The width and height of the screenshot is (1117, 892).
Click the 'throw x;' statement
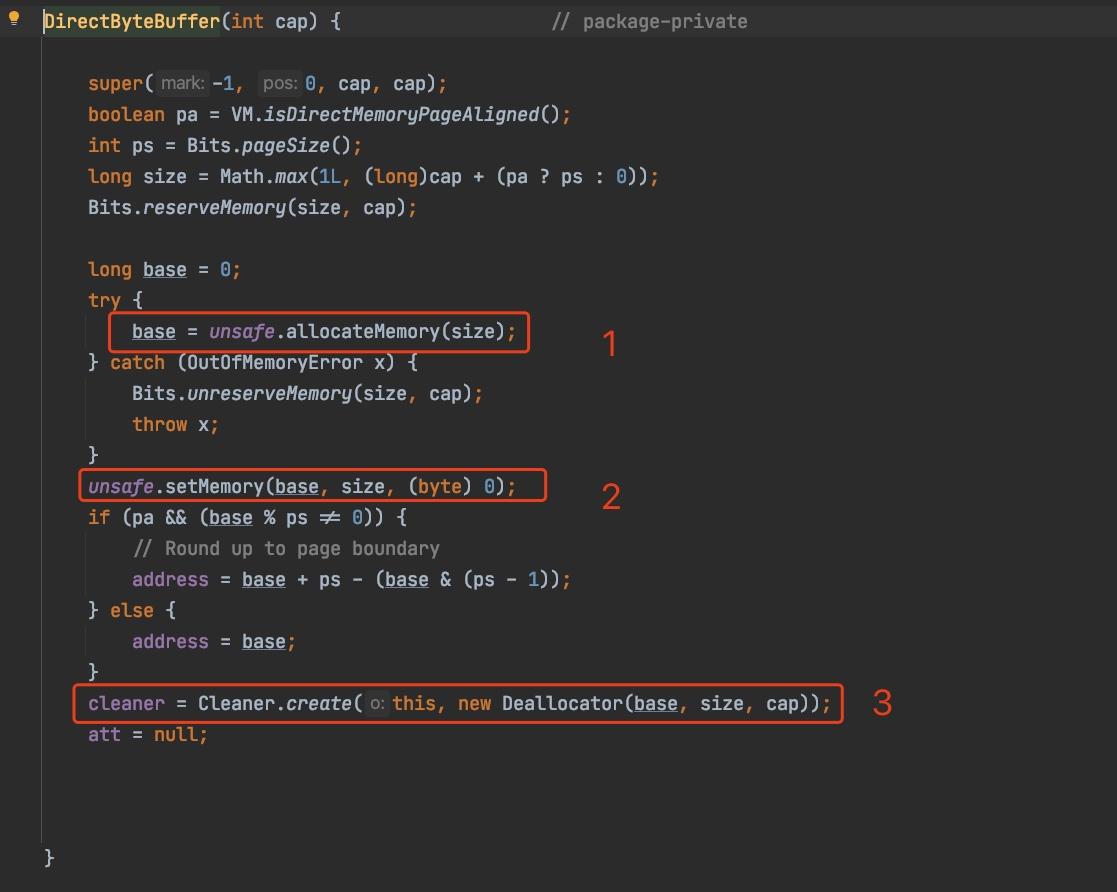tap(175, 425)
